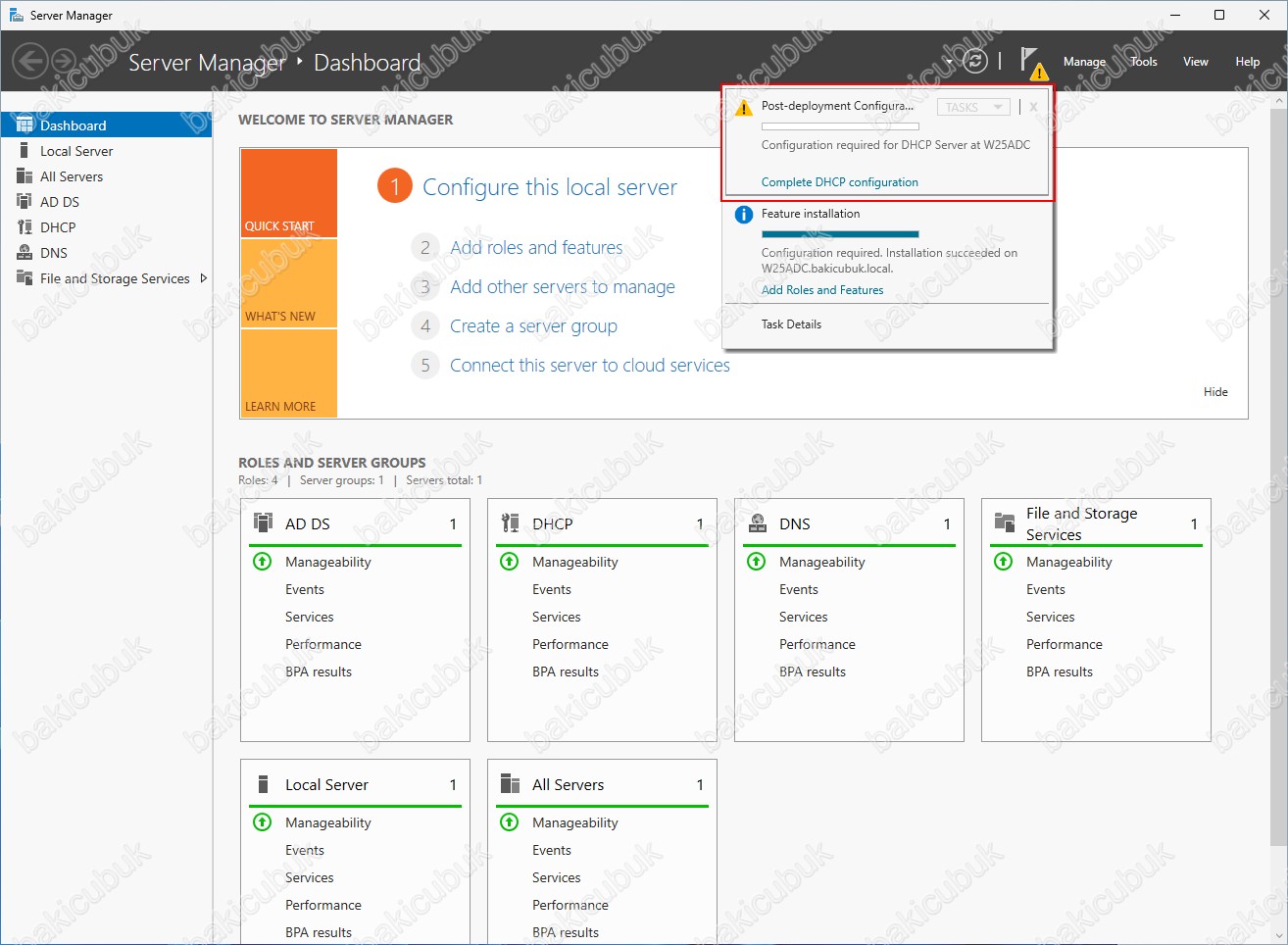The image size is (1288, 945).
Task: Click AD DS Manageability green status icon
Action: (x=263, y=562)
